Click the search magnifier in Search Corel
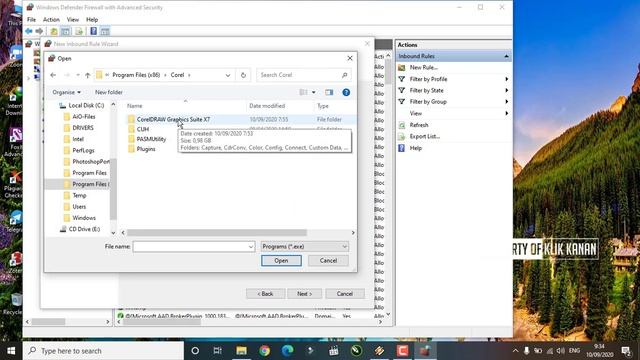 (x=344, y=75)
